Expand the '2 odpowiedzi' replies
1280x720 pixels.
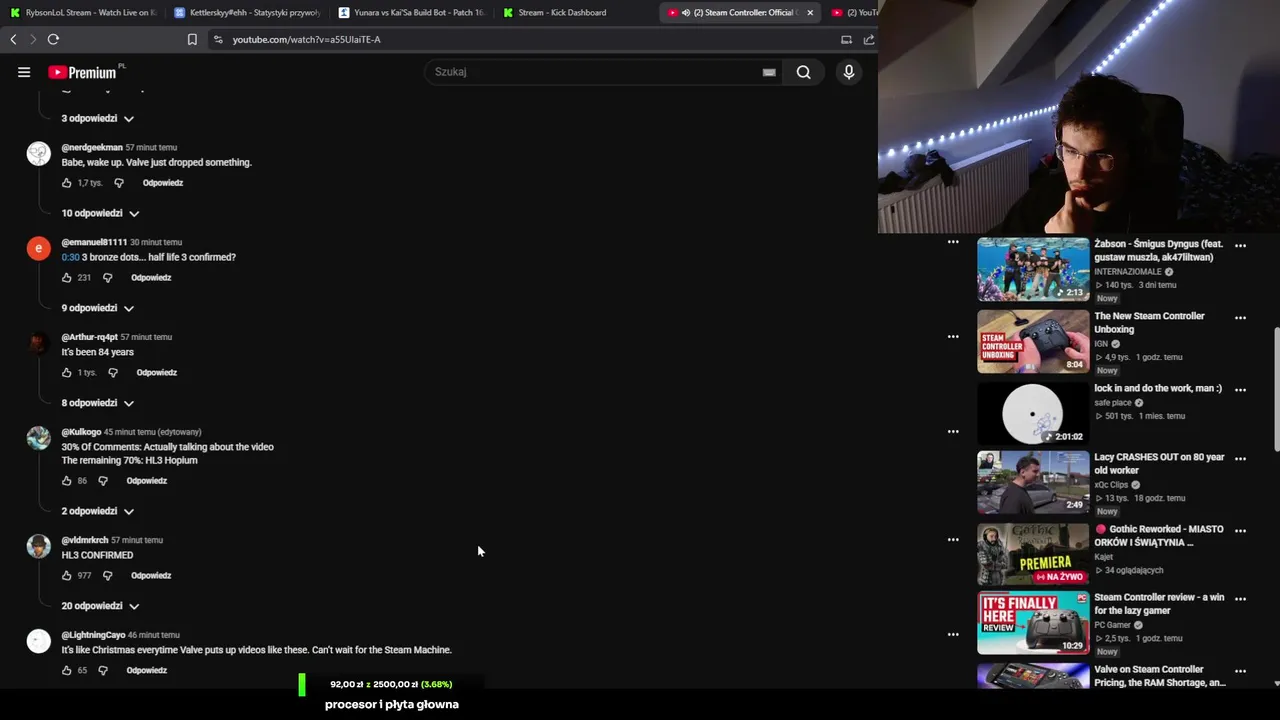point(97,511)
